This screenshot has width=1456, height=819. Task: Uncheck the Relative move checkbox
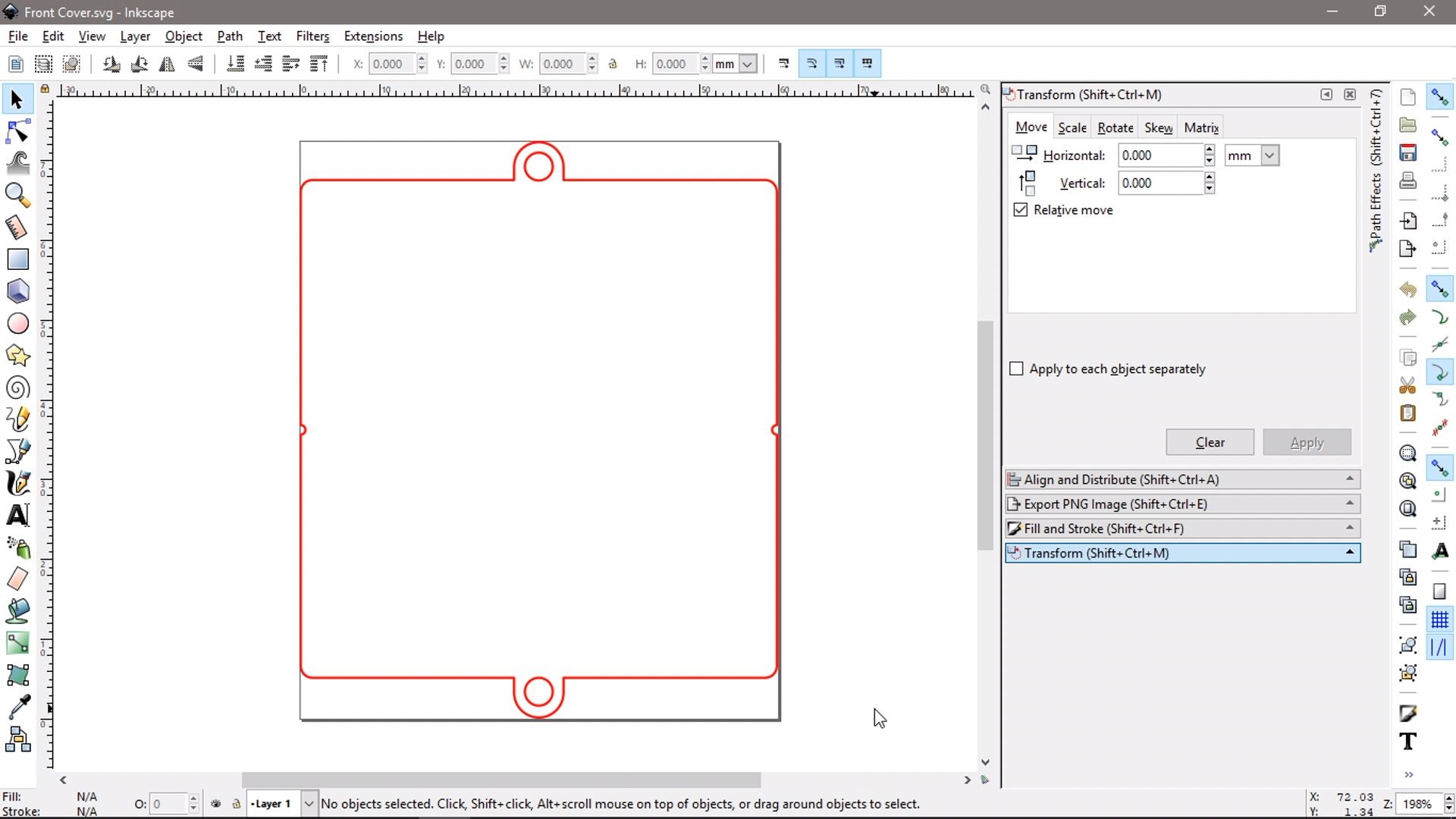tap(1020, 210)
